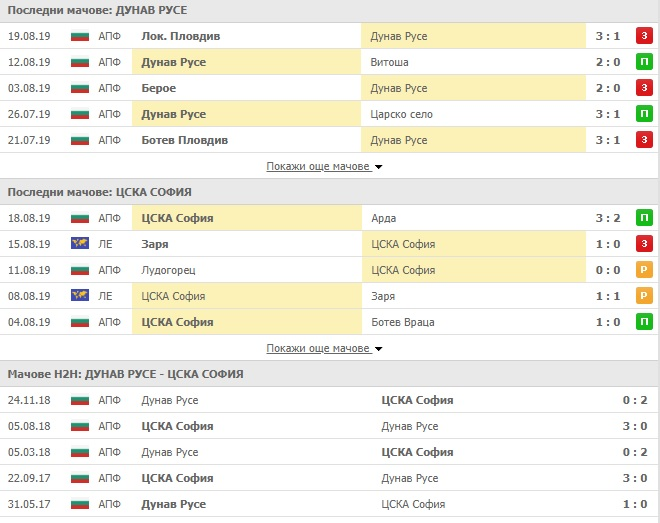Select the date 24.11.18 in H2H
660x523 pixels.
click(x=29, y=400)
